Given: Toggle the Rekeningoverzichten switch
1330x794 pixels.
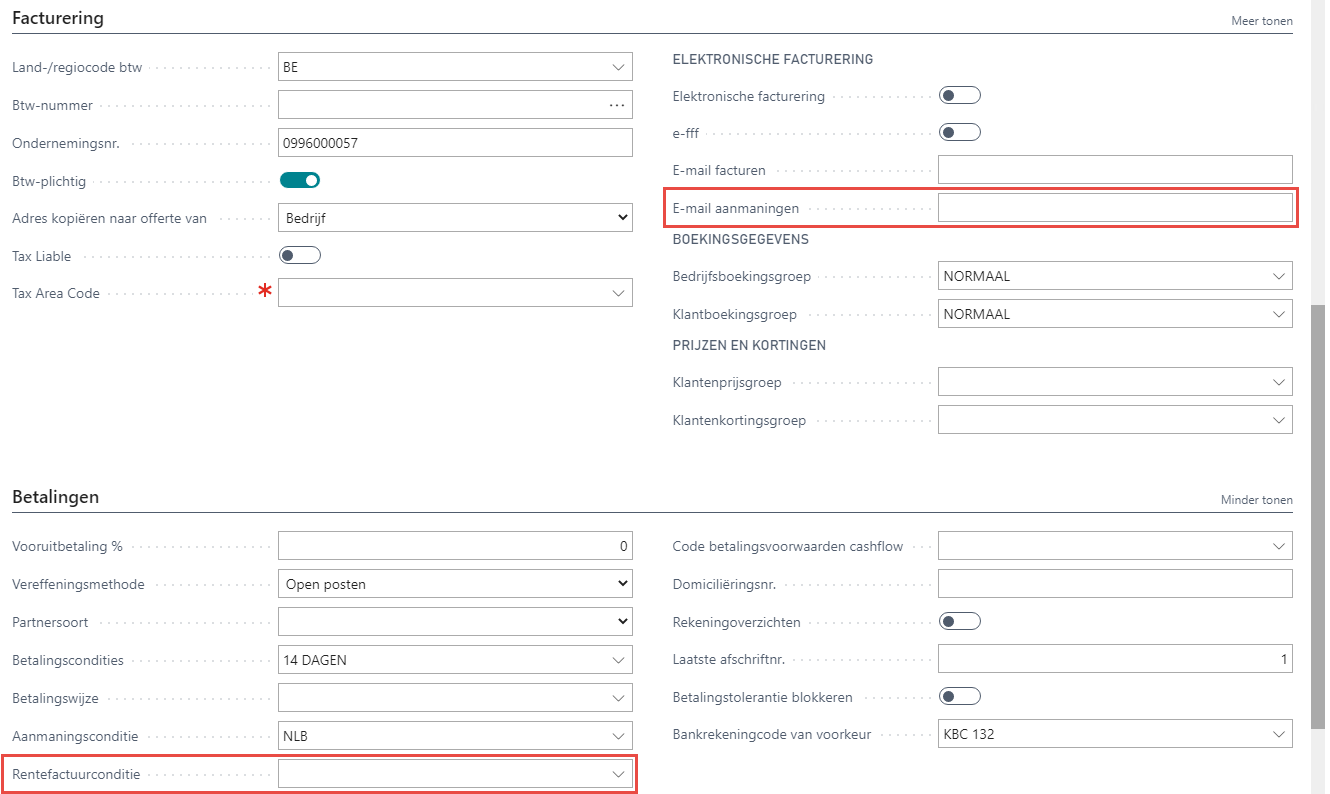Looking at the screenshot, I should click(960, 622).
